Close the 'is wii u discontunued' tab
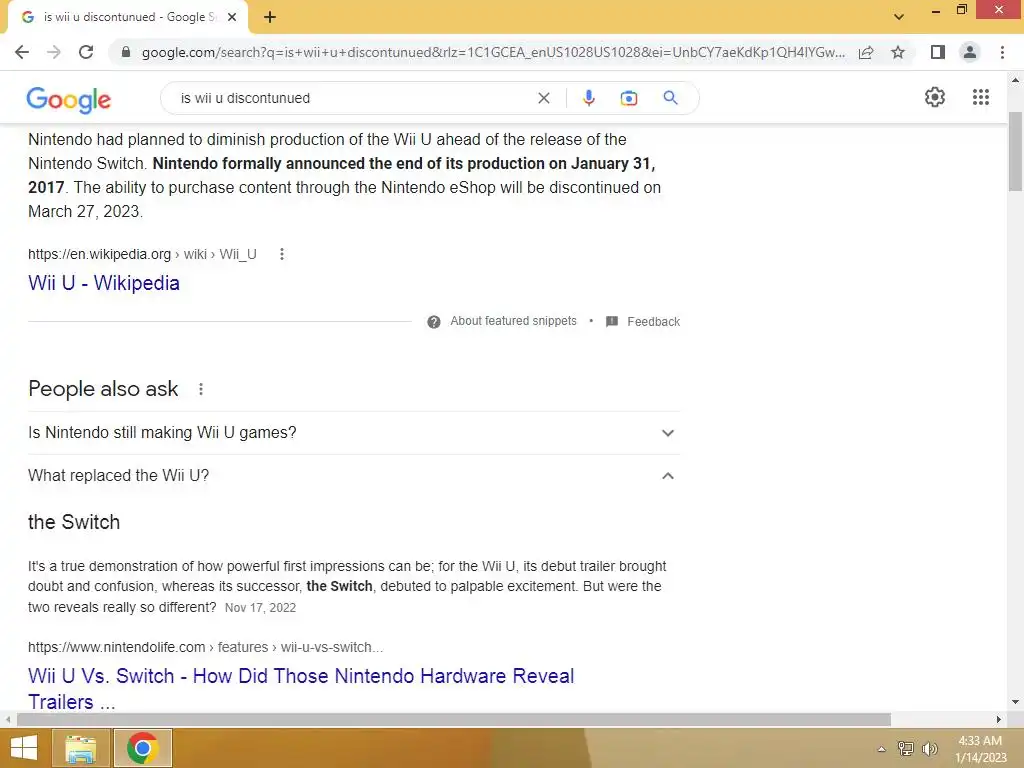1024x768 pixels. click(232, 17)
